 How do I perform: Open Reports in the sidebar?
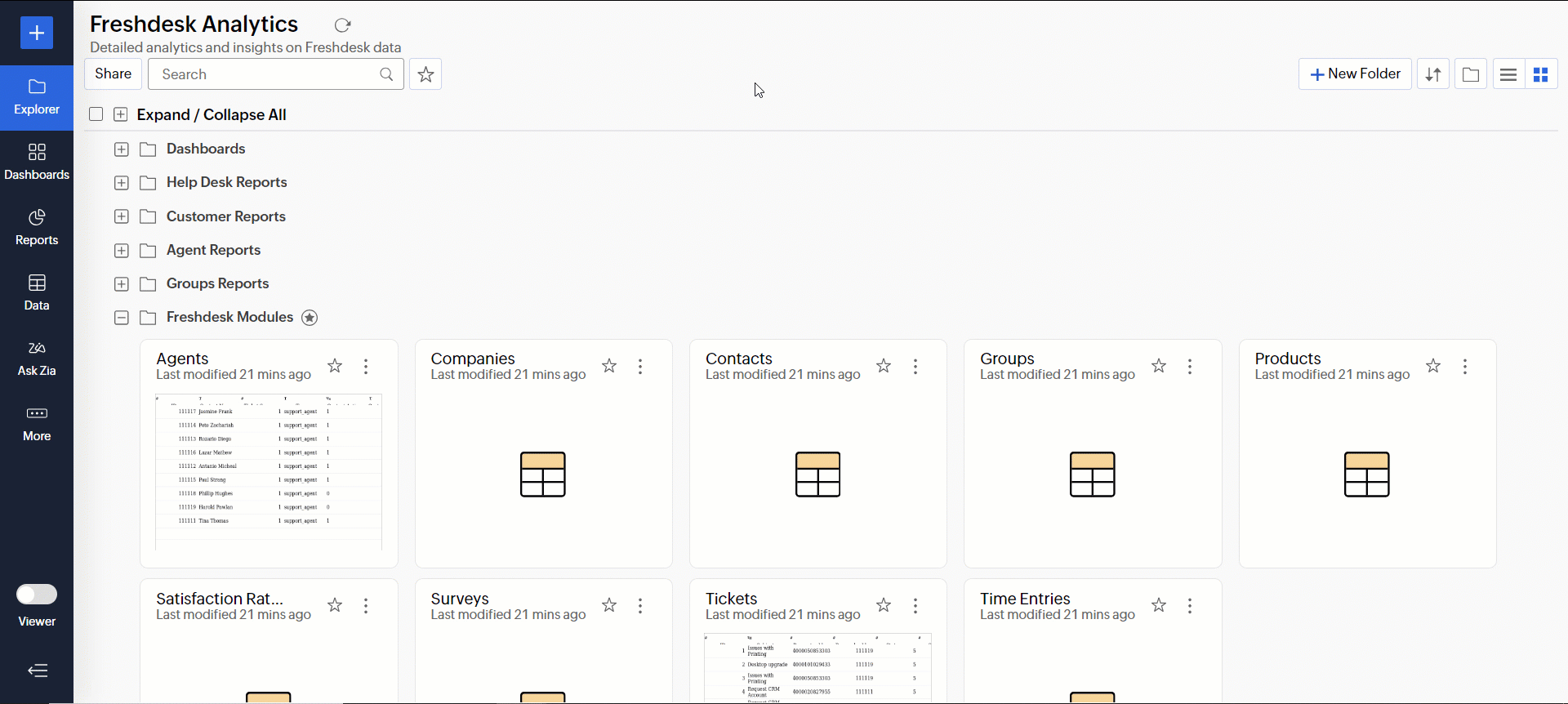(x=37, y=228)
